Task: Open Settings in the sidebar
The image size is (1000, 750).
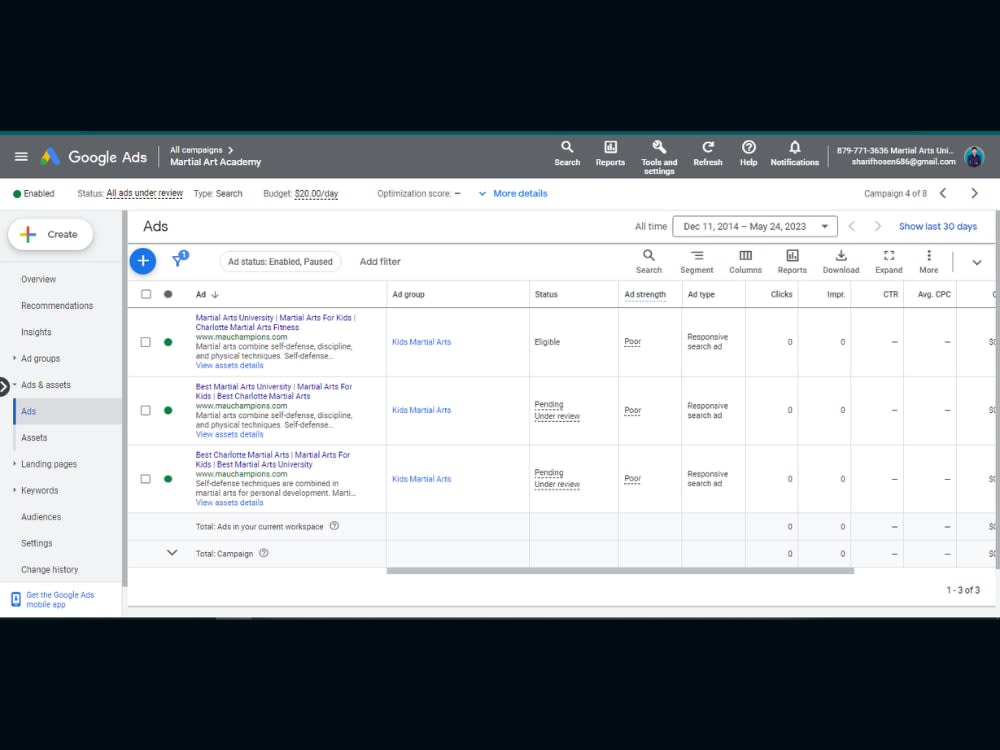Action: click(x=36, y=543)
